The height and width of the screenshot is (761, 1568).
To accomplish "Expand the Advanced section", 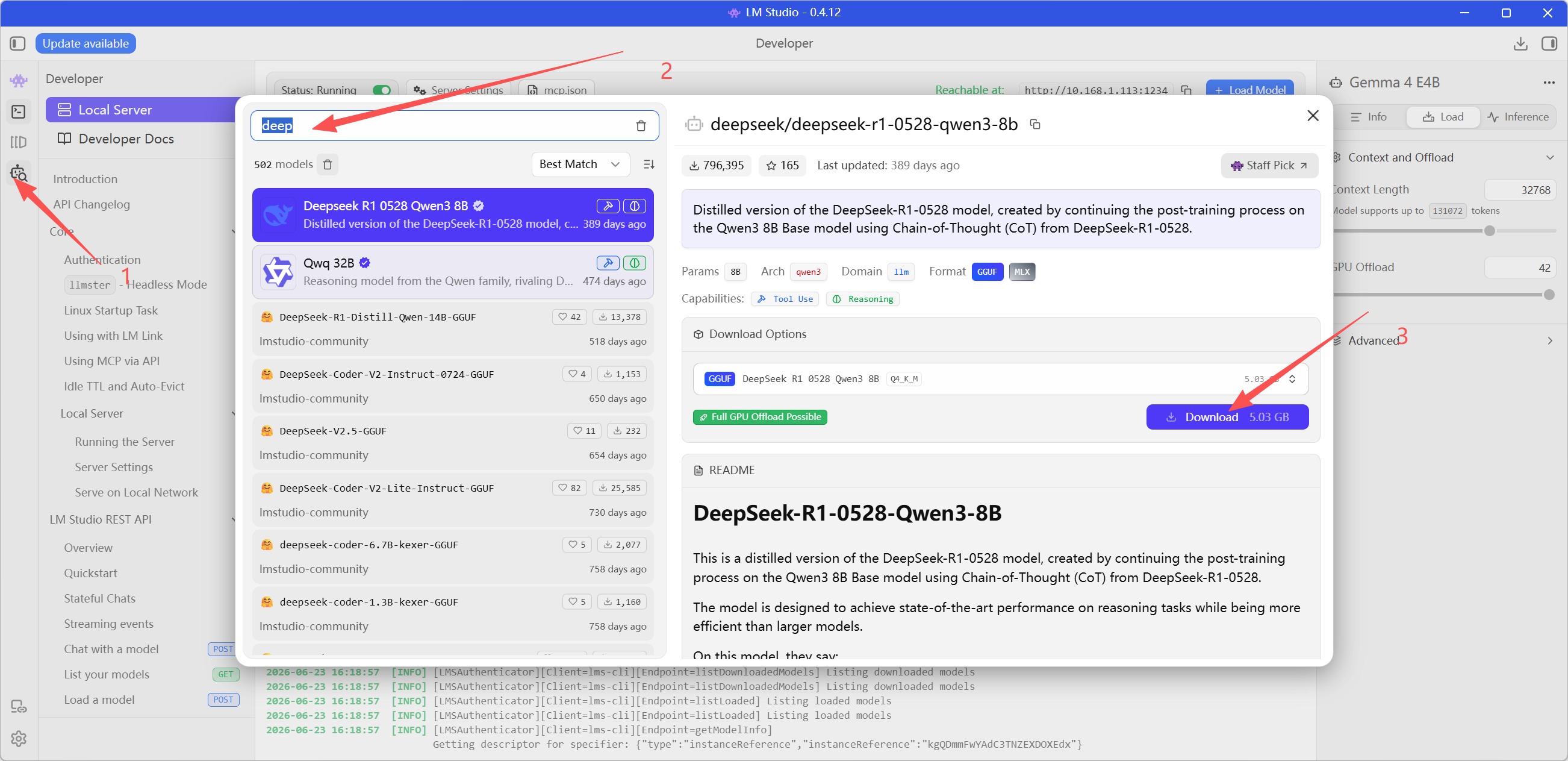I will point(1442,340).
